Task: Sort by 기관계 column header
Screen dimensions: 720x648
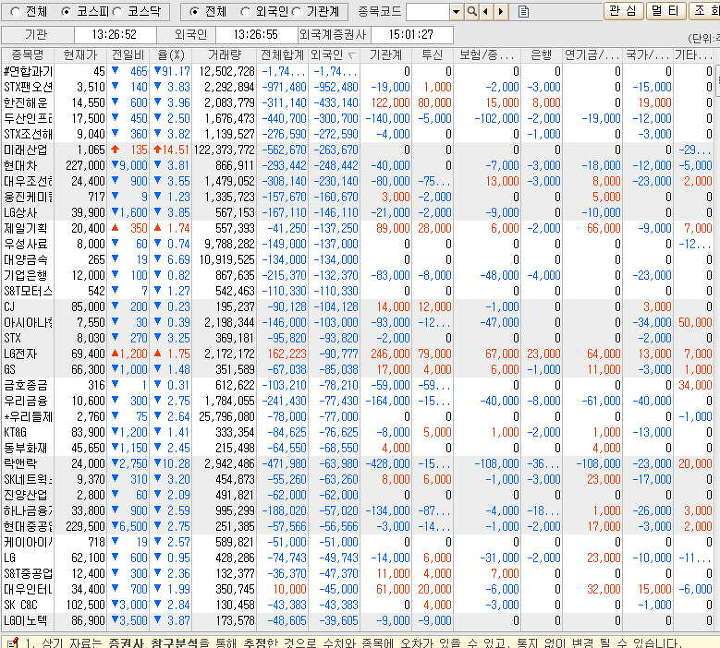Action: [386, 56]
